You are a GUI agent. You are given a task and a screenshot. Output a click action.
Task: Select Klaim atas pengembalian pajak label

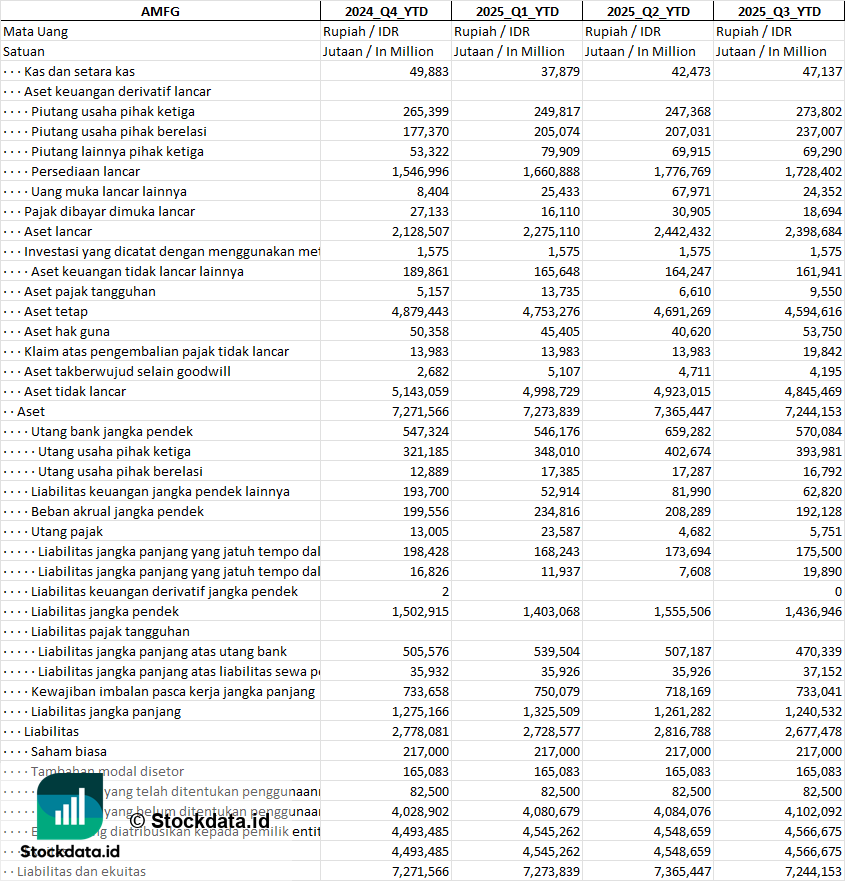156,352
